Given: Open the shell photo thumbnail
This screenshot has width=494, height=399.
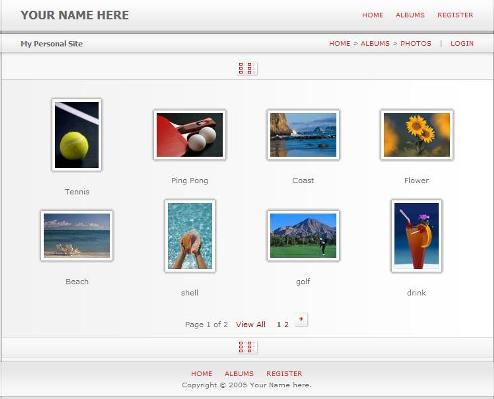Looking at the screenshot, I should tap(190, 236).
